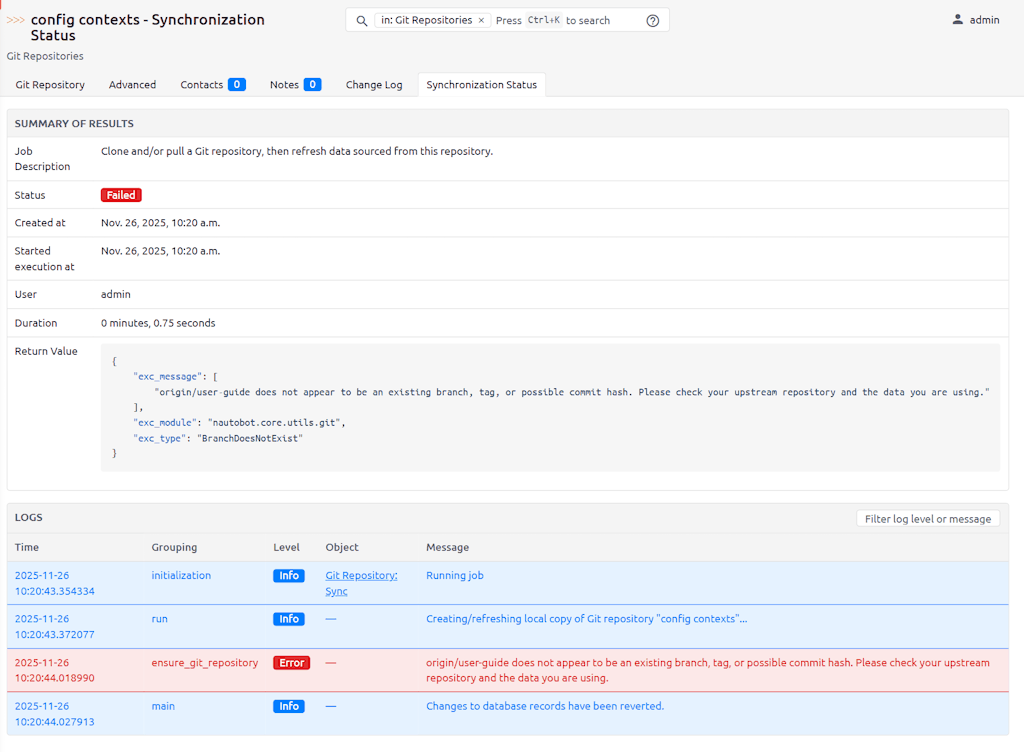Click the Filter log level or message field

pyautogui.click(x=927, y=519)
